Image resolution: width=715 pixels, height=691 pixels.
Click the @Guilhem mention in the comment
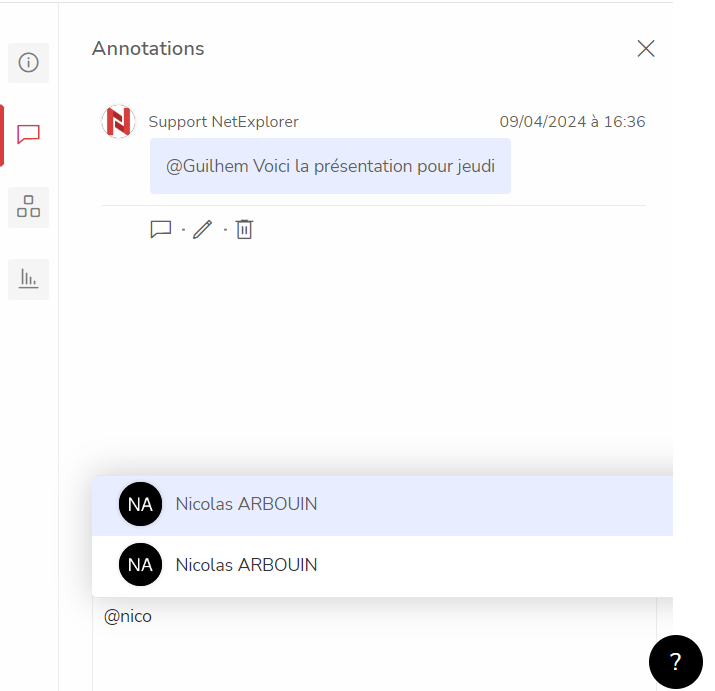[207, 166]
